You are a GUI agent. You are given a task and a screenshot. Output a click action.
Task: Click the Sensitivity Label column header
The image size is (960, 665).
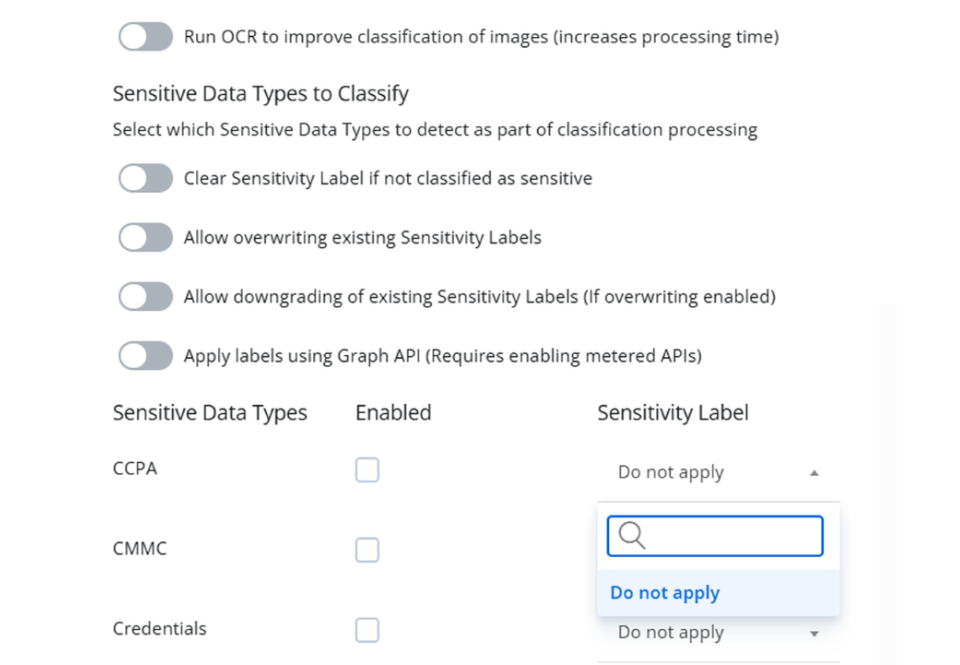pos(672,412)
